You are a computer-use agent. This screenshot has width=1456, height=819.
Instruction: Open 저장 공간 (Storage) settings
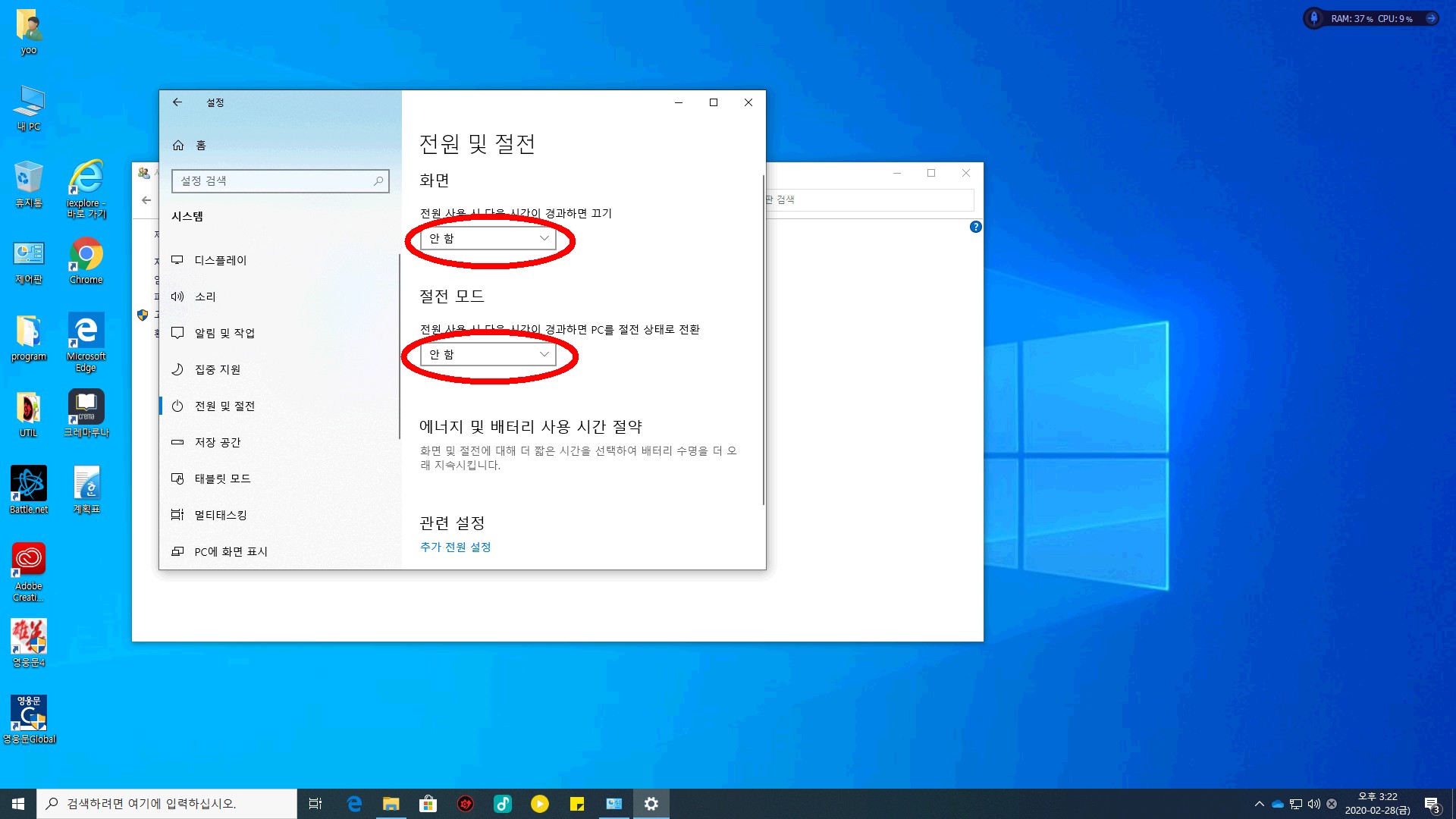point(217,442)
